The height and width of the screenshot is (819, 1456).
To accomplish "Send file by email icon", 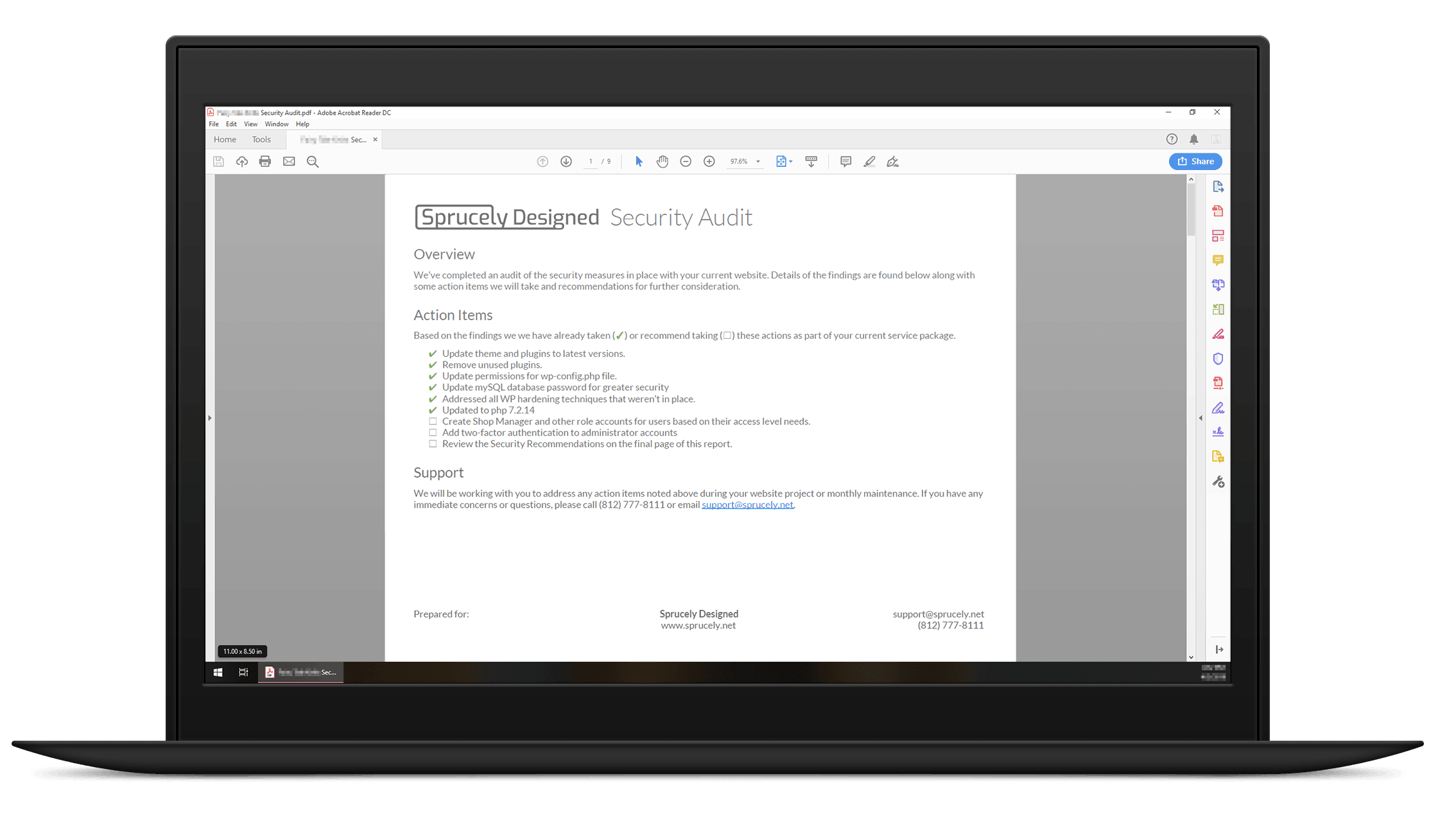I will 289,162.
